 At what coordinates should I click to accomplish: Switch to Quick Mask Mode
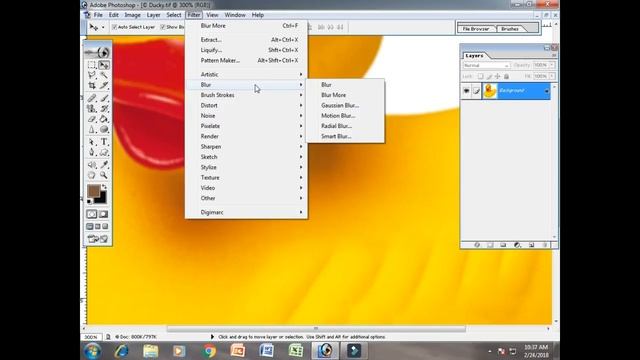pyautogui.click(x=104, y=214)
